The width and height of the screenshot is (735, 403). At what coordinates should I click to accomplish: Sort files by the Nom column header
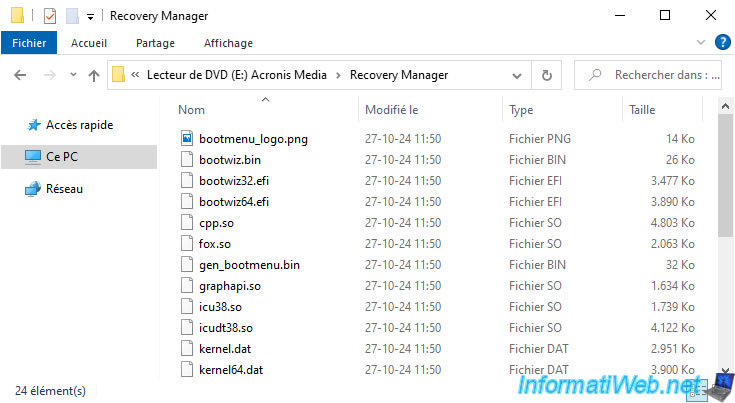tap(191, 110)
